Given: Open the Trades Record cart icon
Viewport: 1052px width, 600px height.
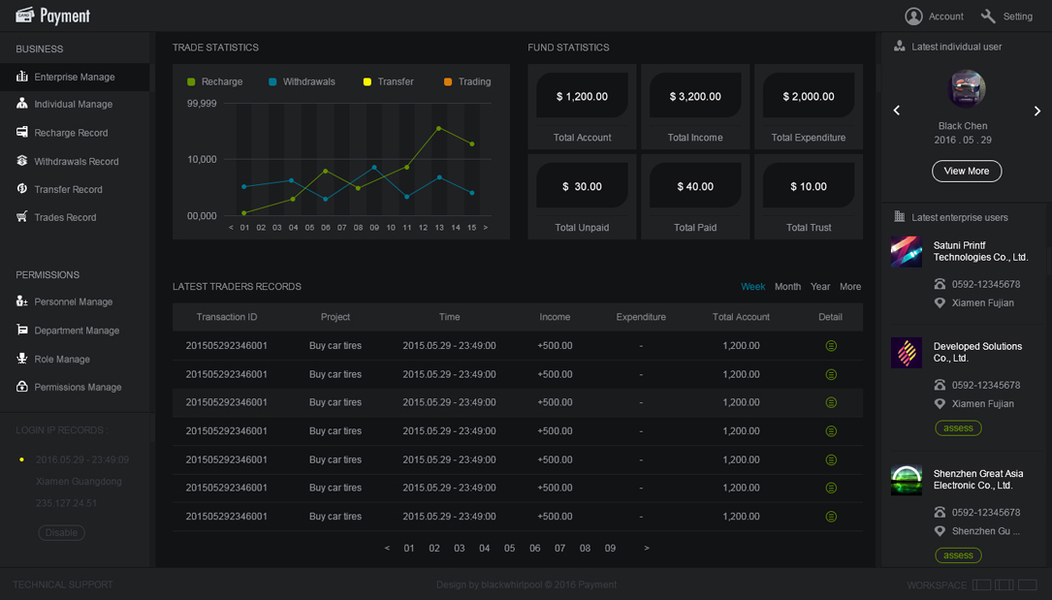Looking at the screenshot, I should pyautogui.click(x=22, y=217).
